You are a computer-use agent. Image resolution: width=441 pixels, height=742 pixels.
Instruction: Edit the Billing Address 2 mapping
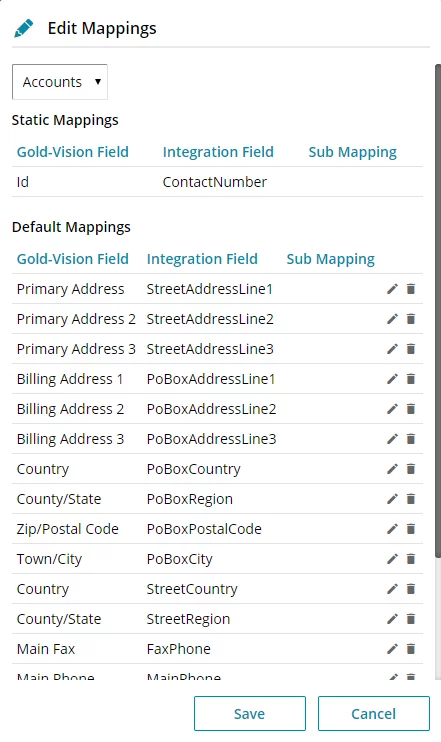click(392, 409)
